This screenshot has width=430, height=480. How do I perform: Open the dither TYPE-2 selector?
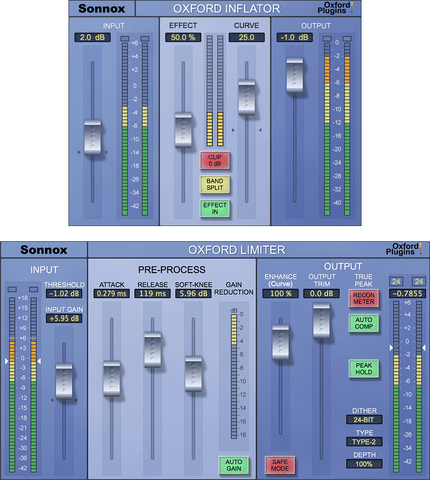pos(364,442)
